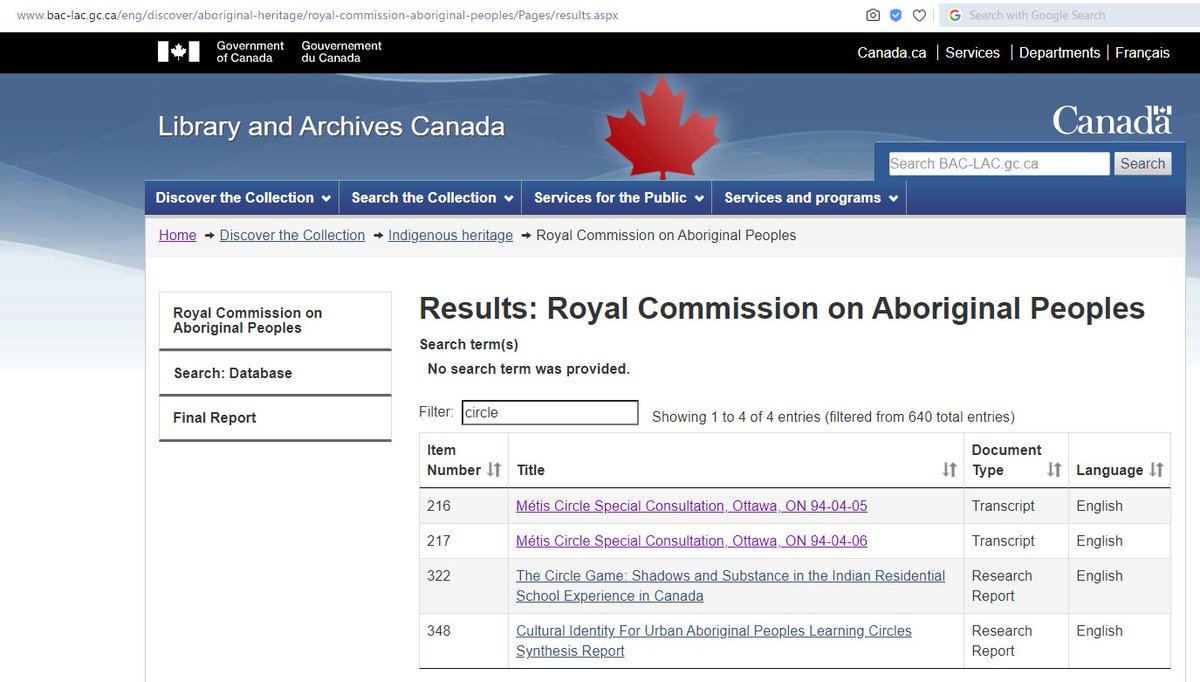
Task: Click the Canada wordmark logo
Action: 1112,120
